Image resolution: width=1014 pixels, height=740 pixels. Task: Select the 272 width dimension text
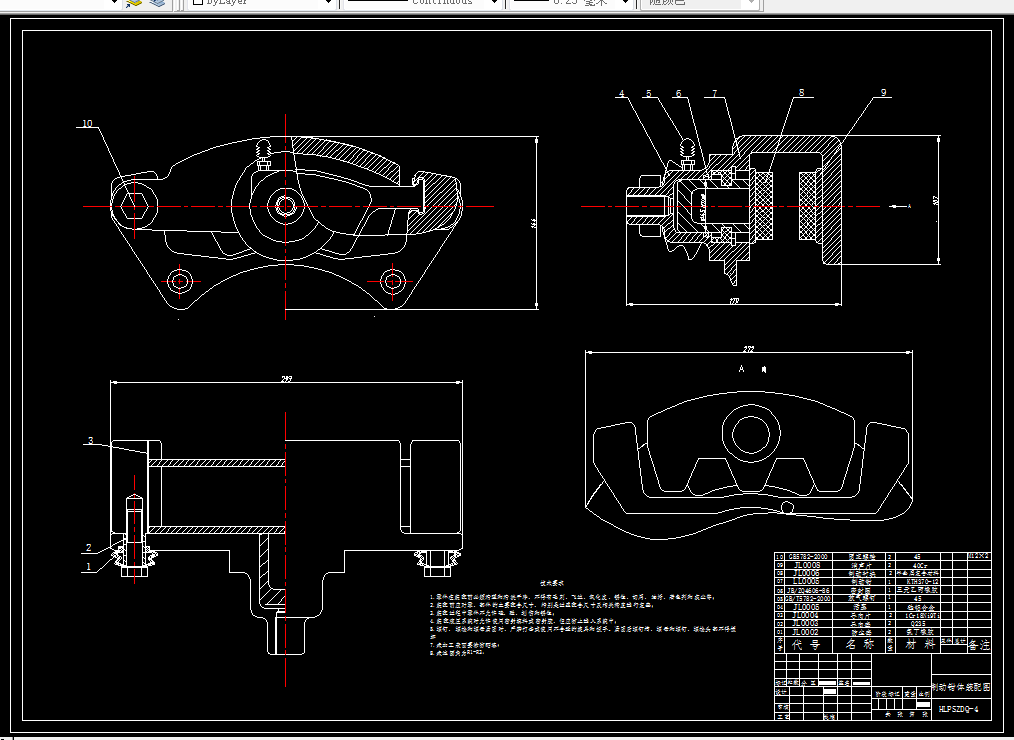(x=748, y=349)
